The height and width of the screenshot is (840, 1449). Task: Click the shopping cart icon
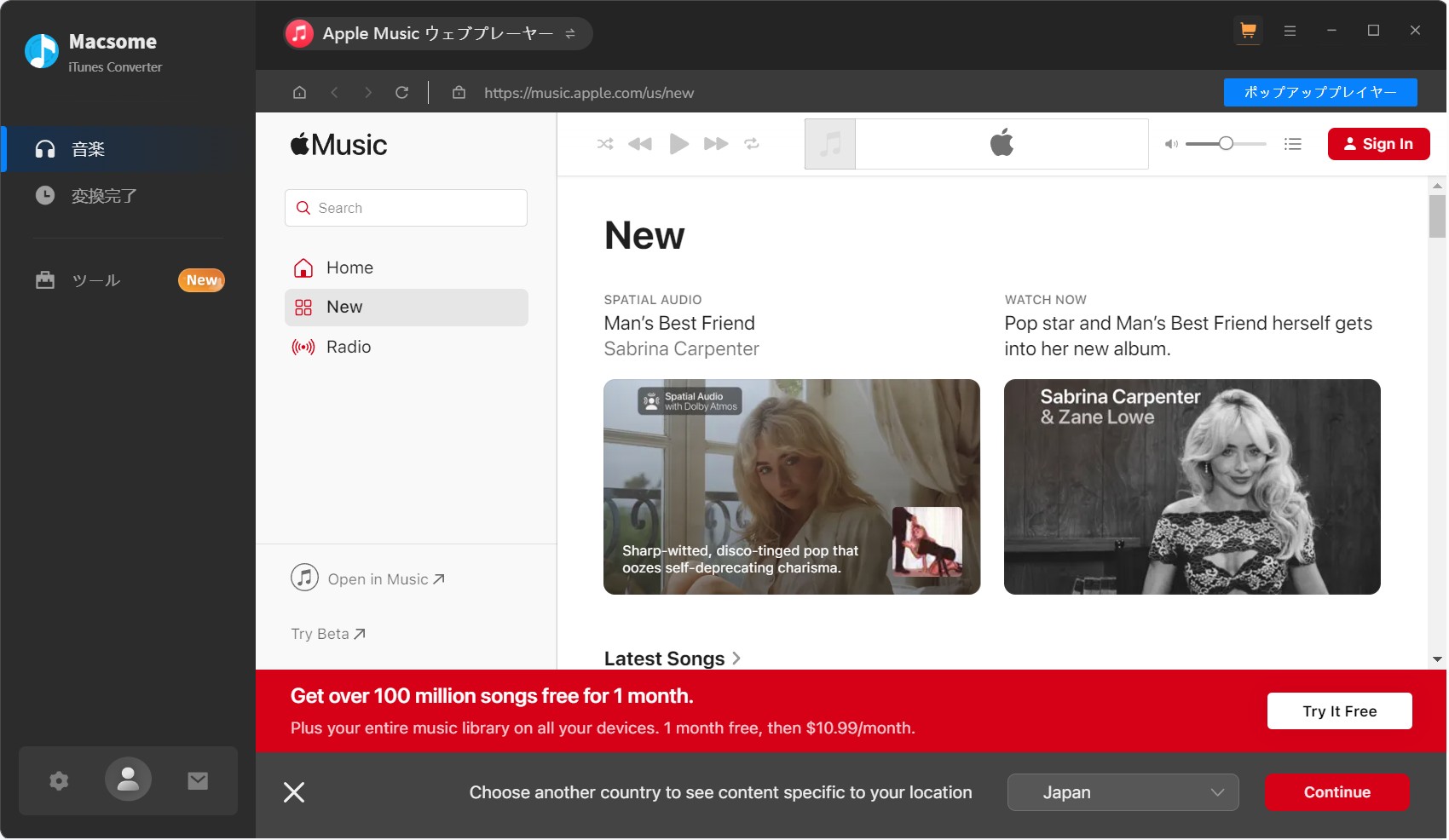pos(1248,32)
